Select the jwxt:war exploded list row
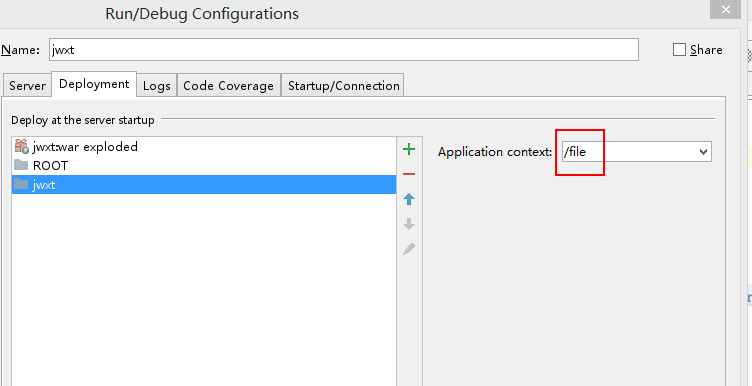The image size is (752, 386). pos(204,146)
